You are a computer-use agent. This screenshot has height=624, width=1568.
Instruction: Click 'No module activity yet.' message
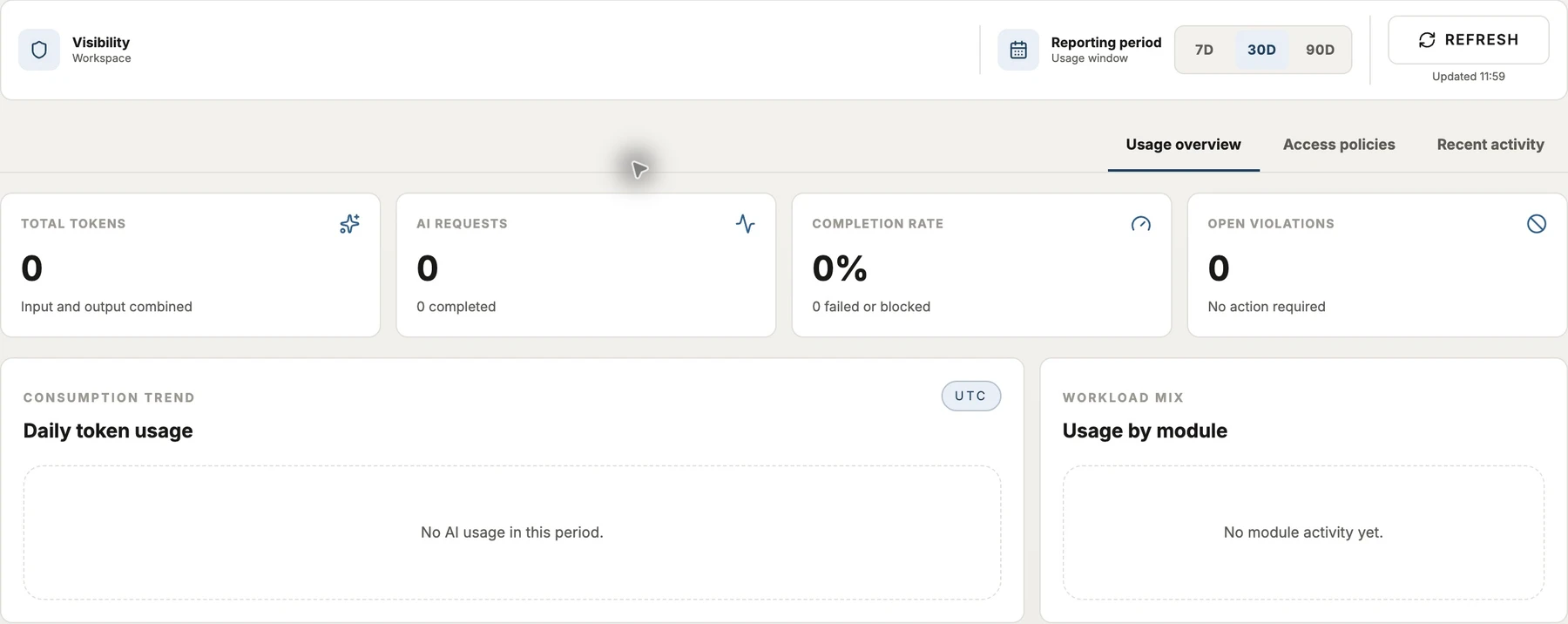tap(1303, 532)
